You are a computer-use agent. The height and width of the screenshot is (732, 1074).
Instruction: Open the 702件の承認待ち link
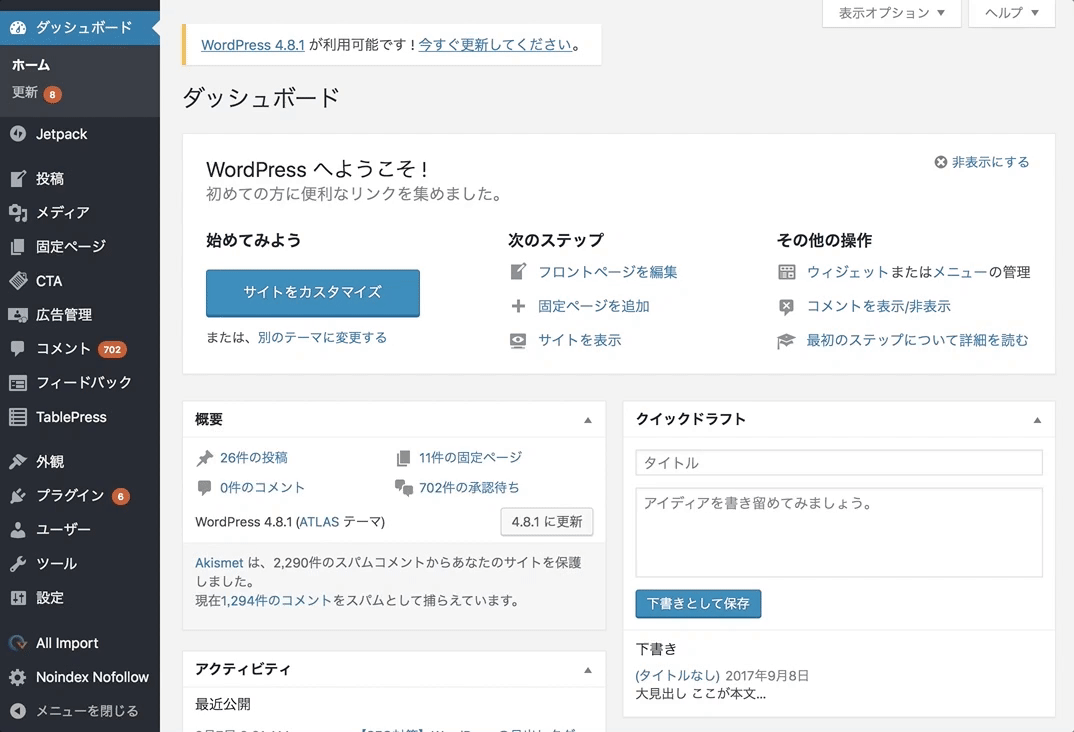tap(469, 488)
